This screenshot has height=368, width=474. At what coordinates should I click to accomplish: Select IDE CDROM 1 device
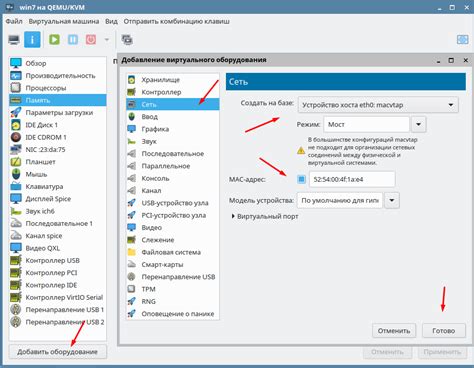click(58, 137)
